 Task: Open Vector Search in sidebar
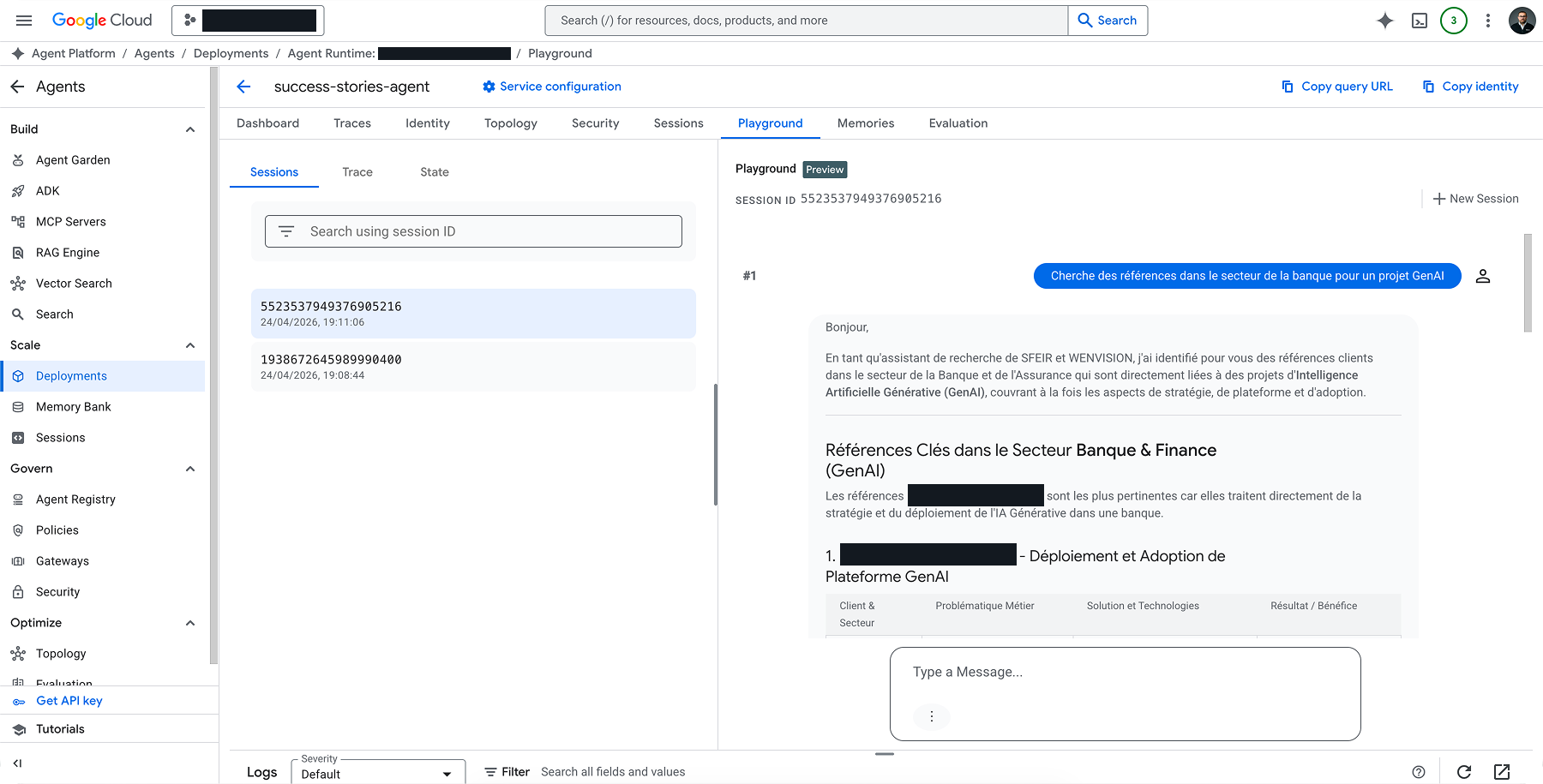[x=74, y=284]
